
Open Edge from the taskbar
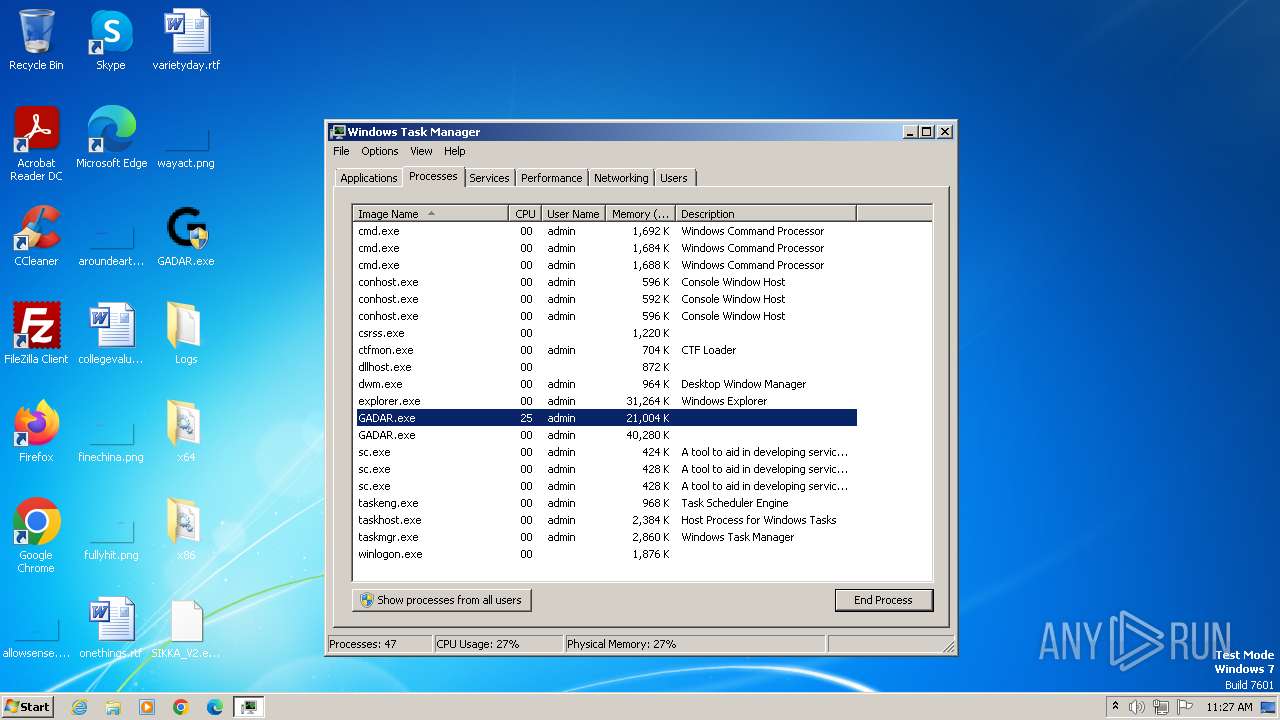pyautogui.click(x=215, y=707)
